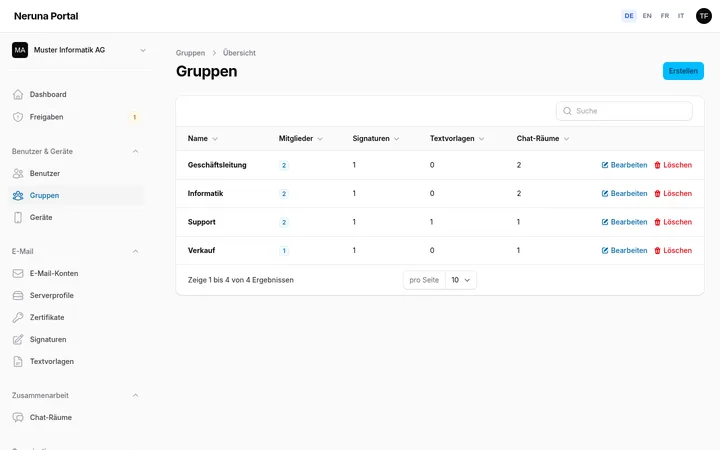Sort by Signaturen column

[x=376, y=139]
